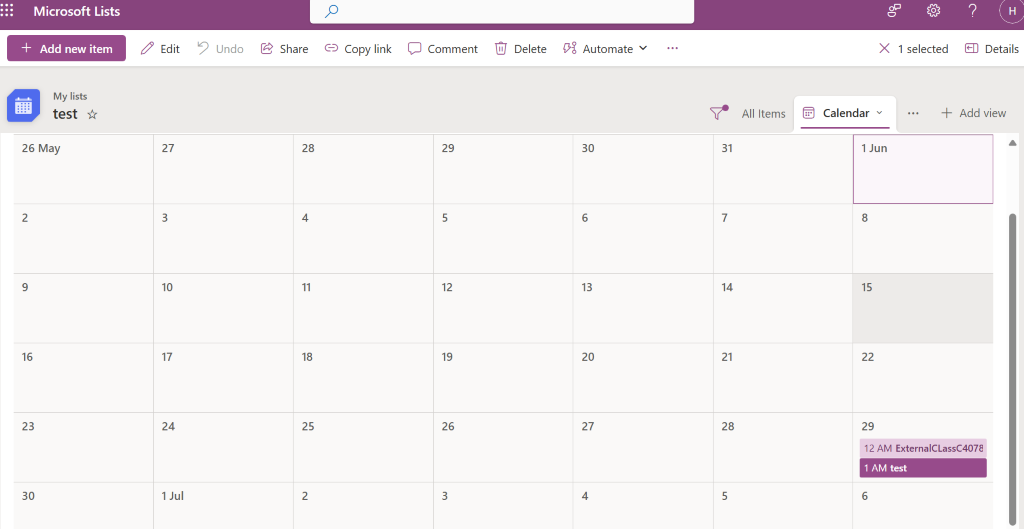Viewport: 1024px width, 529px height.
Task: Click the test list calendar icon
Action: (24, 105)
